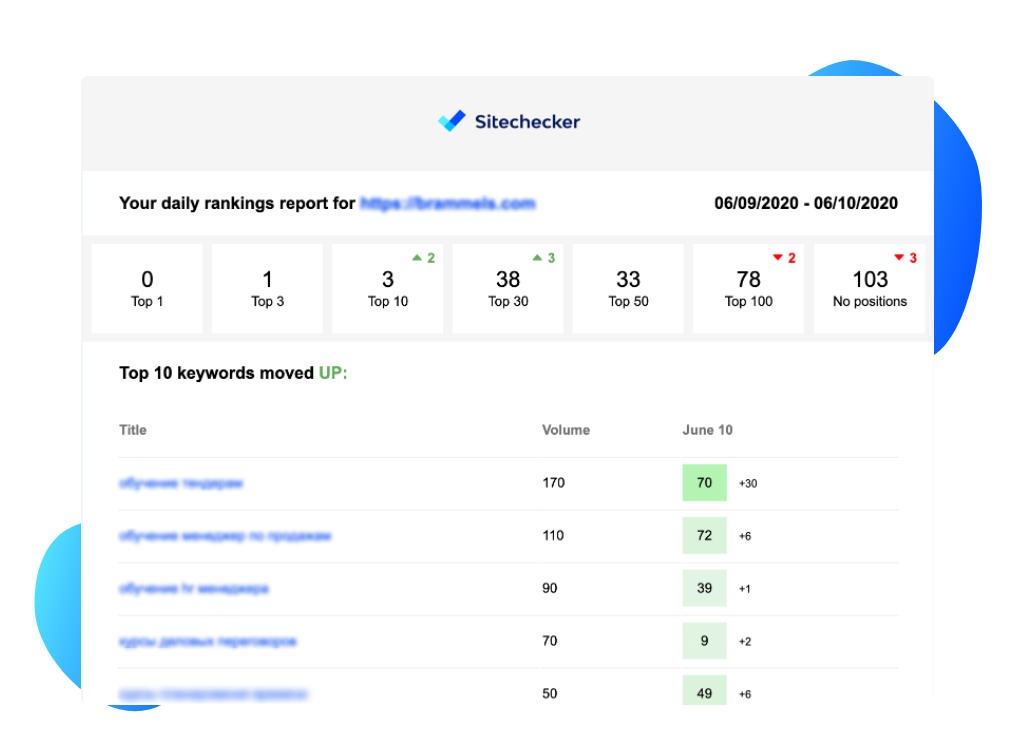Click the green up arrow in Top 30 card
1025x750 pixels.
(537, 258)
